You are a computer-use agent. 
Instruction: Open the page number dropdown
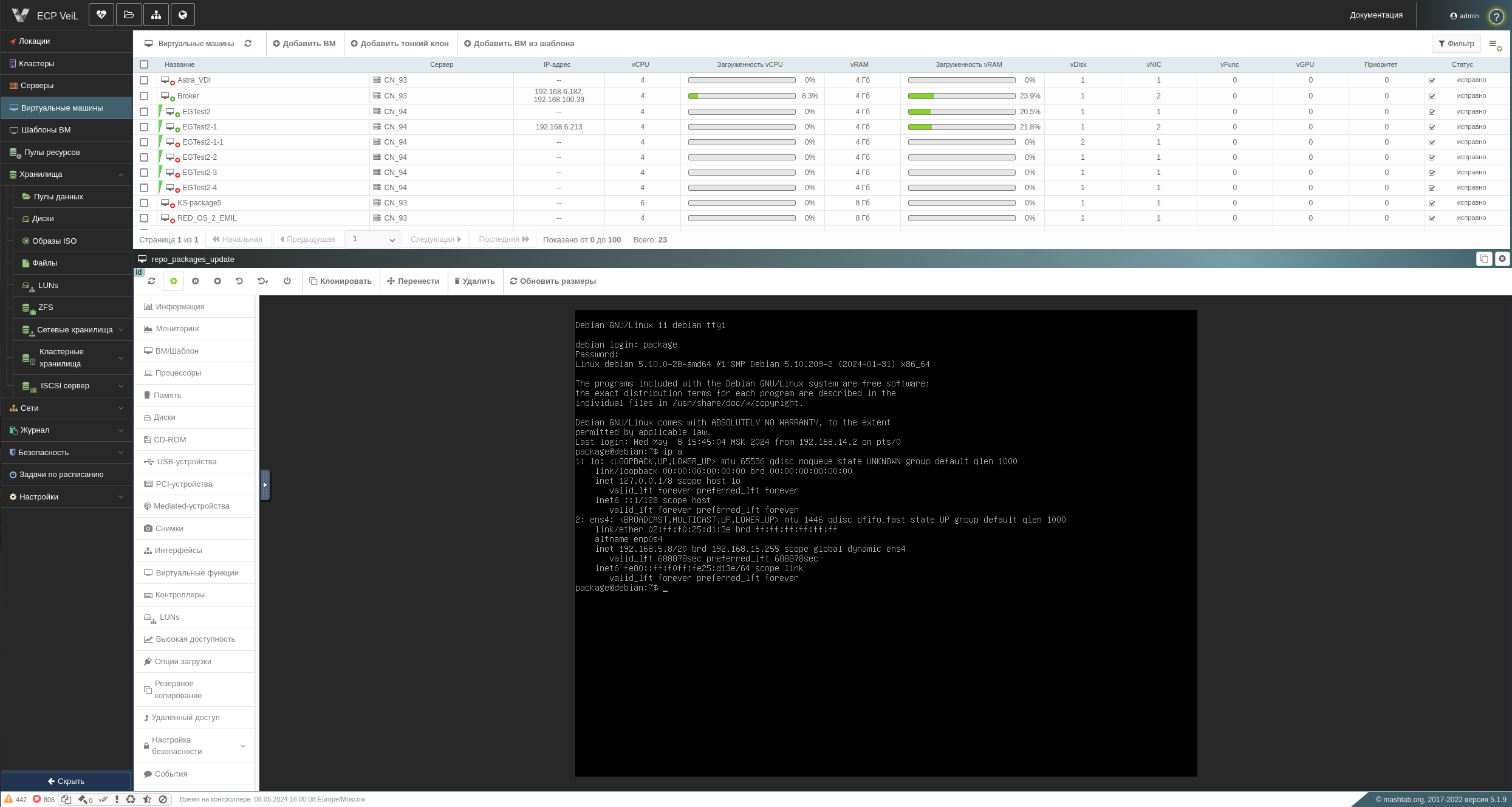tap(373, 239)
